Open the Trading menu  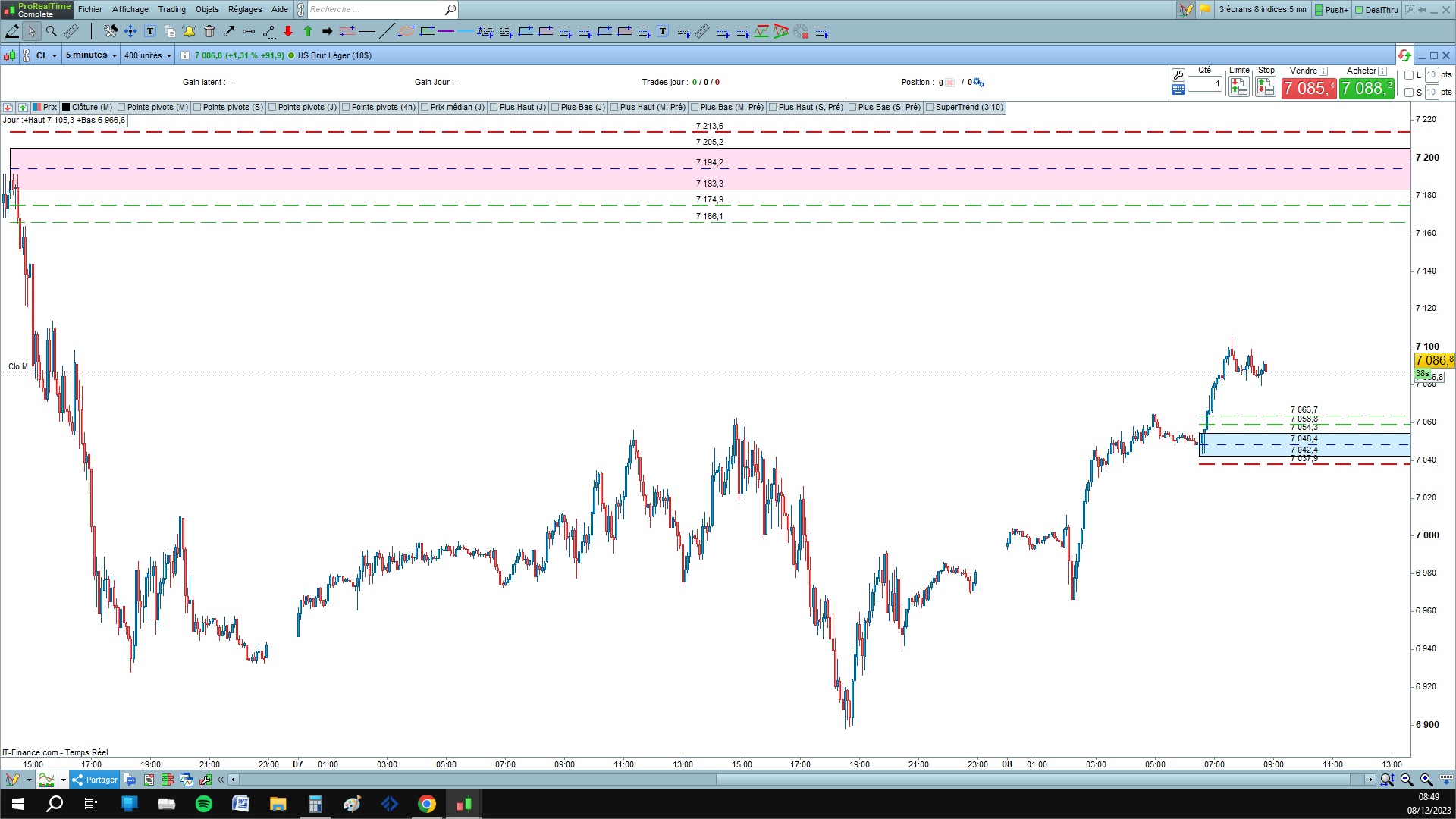pos(171,9)
